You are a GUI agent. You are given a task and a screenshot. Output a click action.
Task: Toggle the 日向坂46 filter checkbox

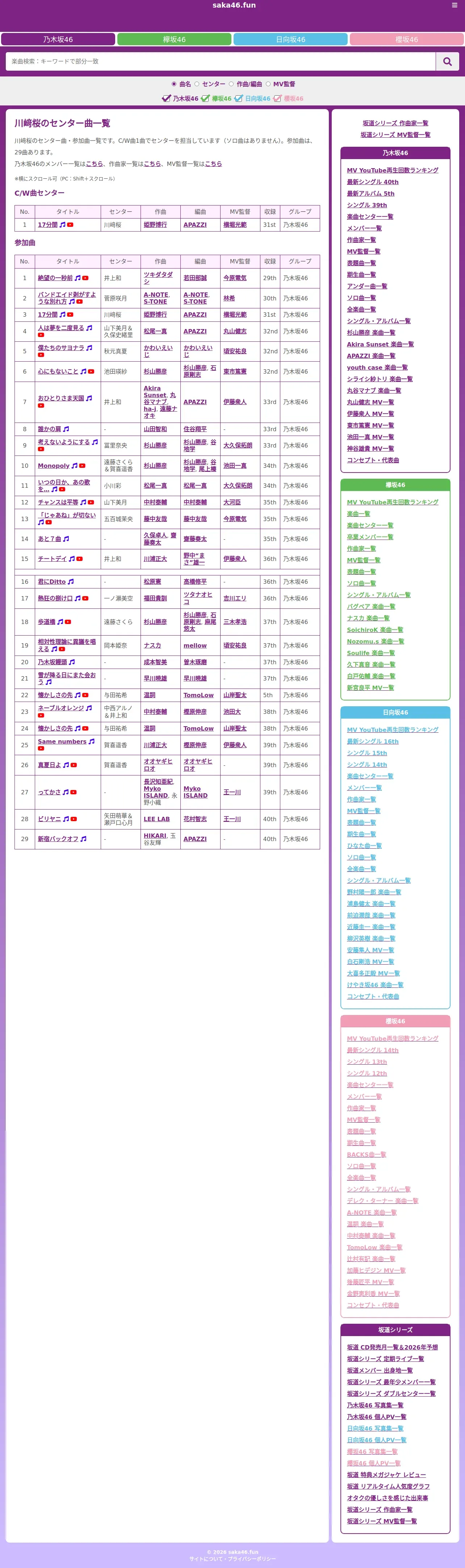[239, 98]
